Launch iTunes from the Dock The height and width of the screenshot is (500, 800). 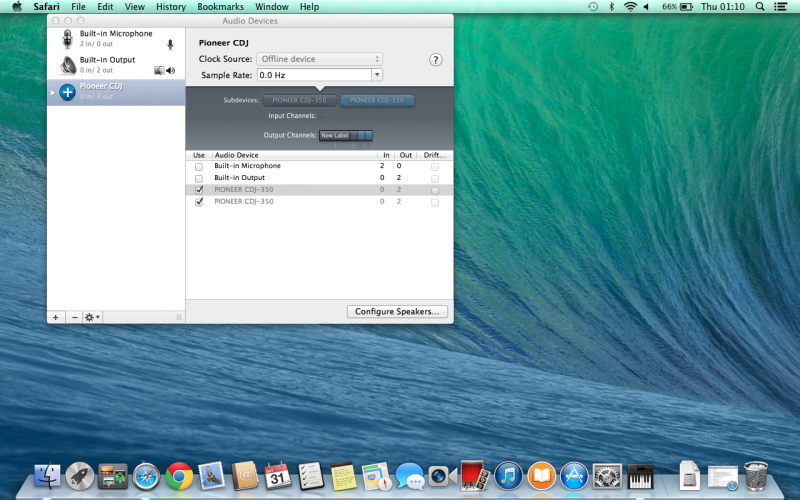point(509,475)
